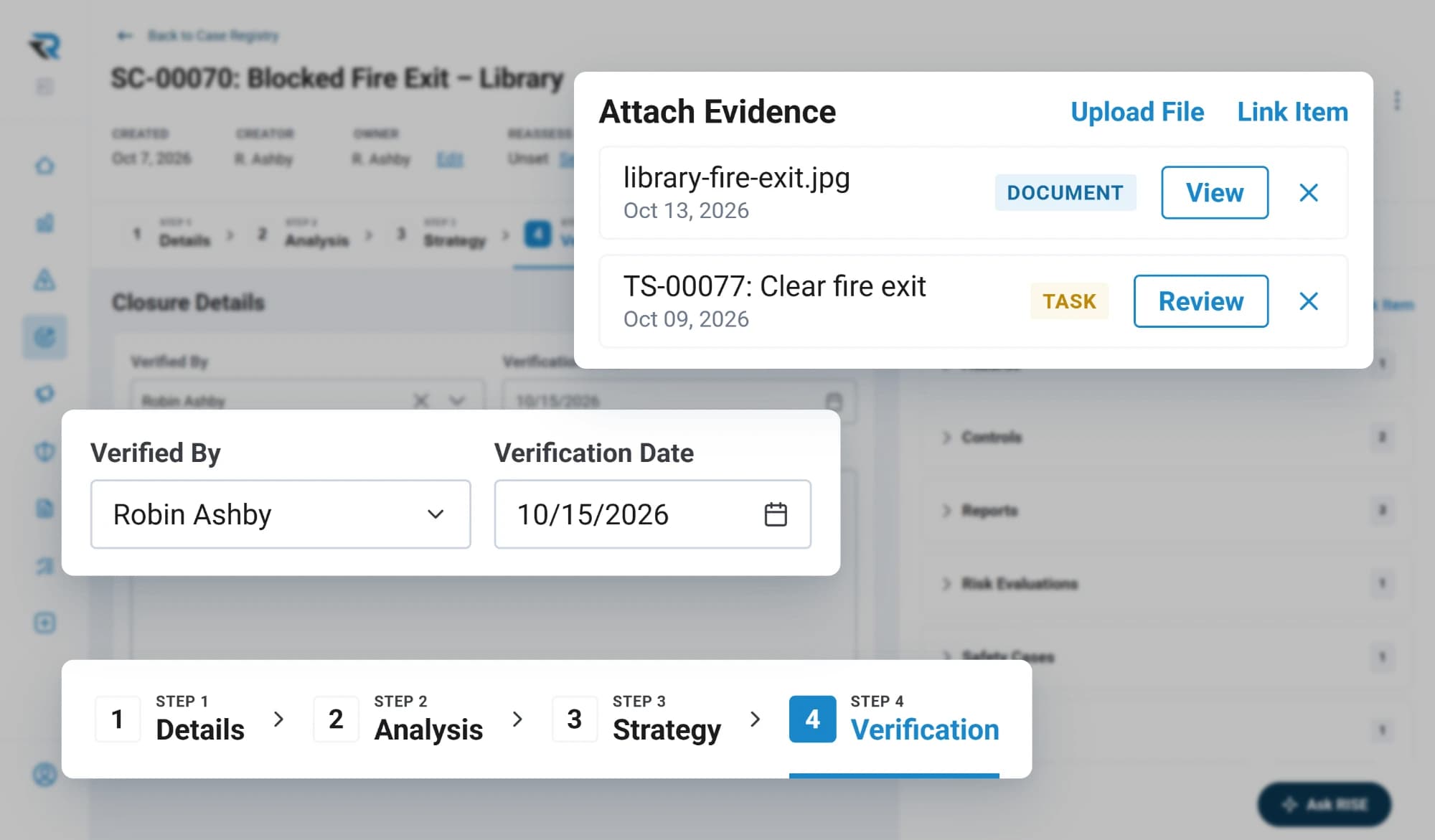Click the app logo in the sidebar

coord(45,47)
